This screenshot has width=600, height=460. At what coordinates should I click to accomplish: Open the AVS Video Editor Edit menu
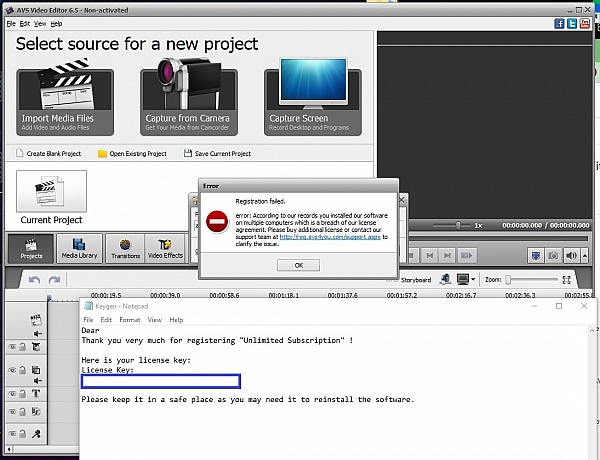coord(25,24)
